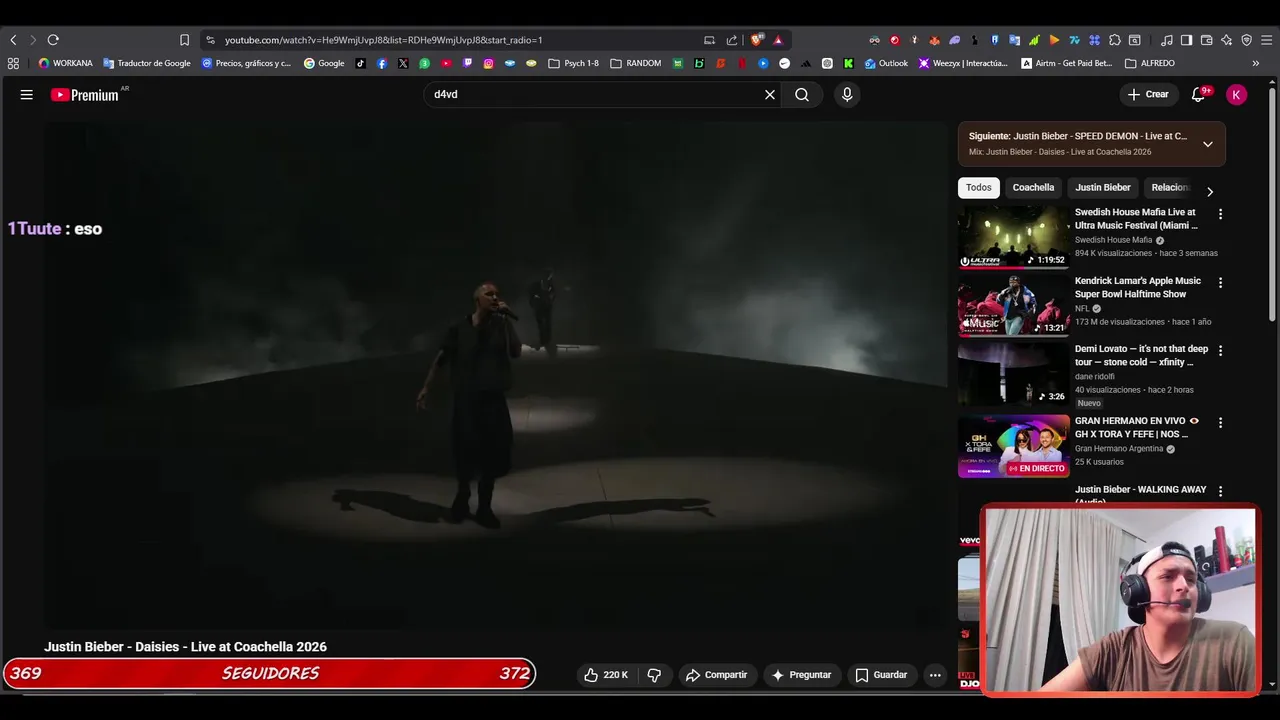Open tab groups grid icon on bookmarks bar
This screenshot has height=720, width=1280.
tap(13, 63)
